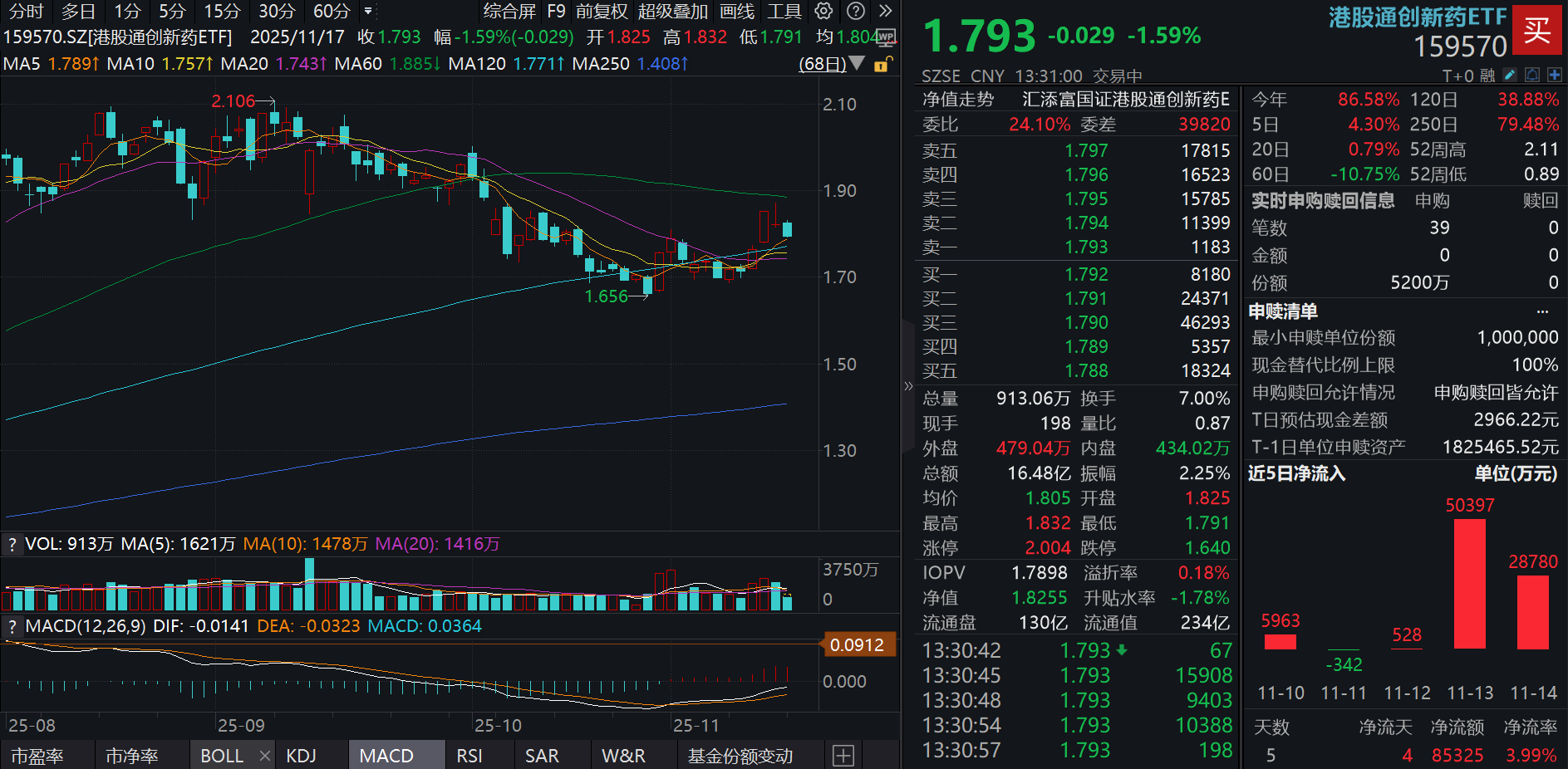Image resolution: width=1568 pixels, height=769 pixels.
Task: Click the pencil annotation icon beside 买
Action: pyautogui.click(x=1509, y=75)
